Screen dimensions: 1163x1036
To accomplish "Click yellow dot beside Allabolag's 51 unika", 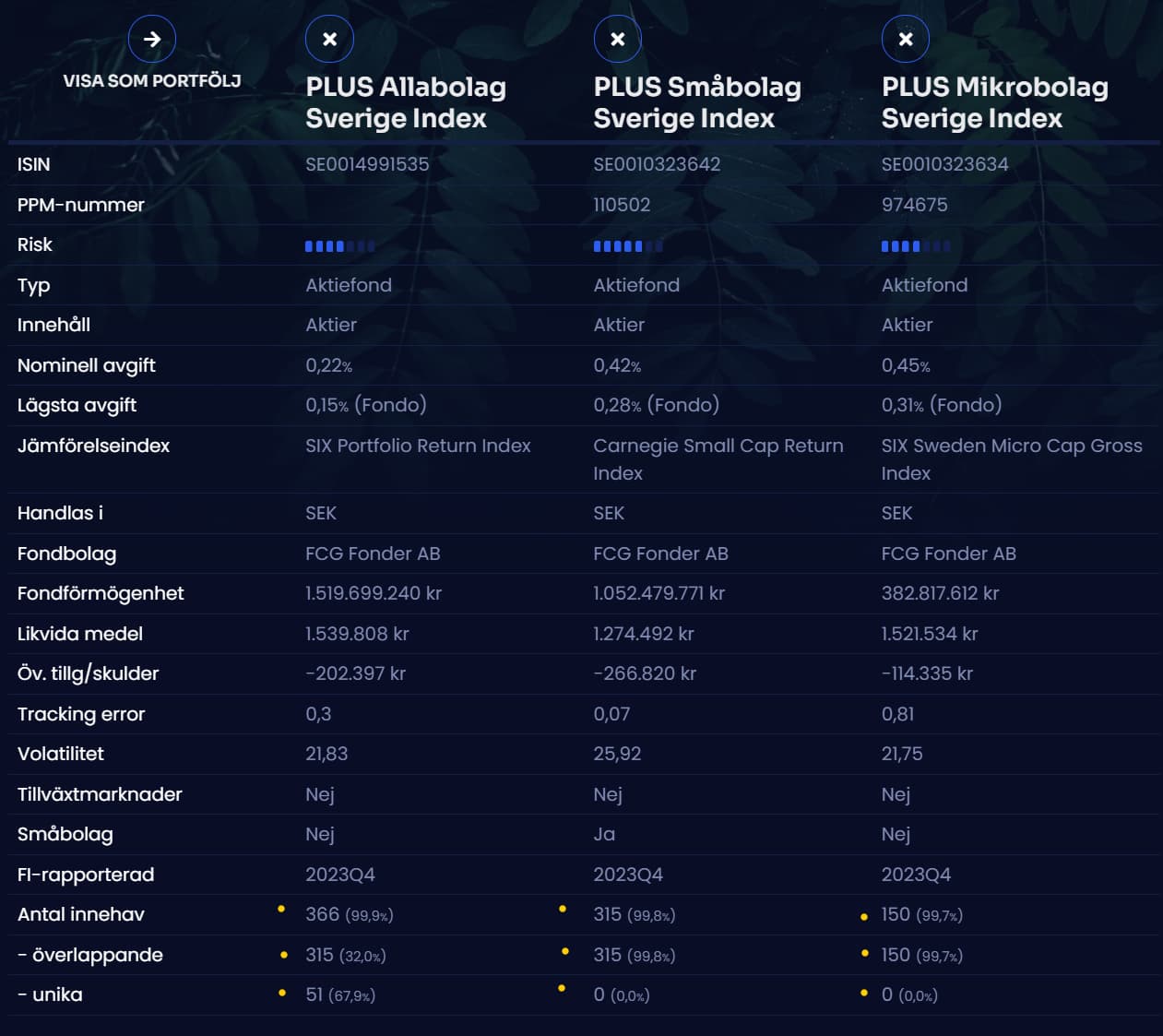I will coord(281,993).
